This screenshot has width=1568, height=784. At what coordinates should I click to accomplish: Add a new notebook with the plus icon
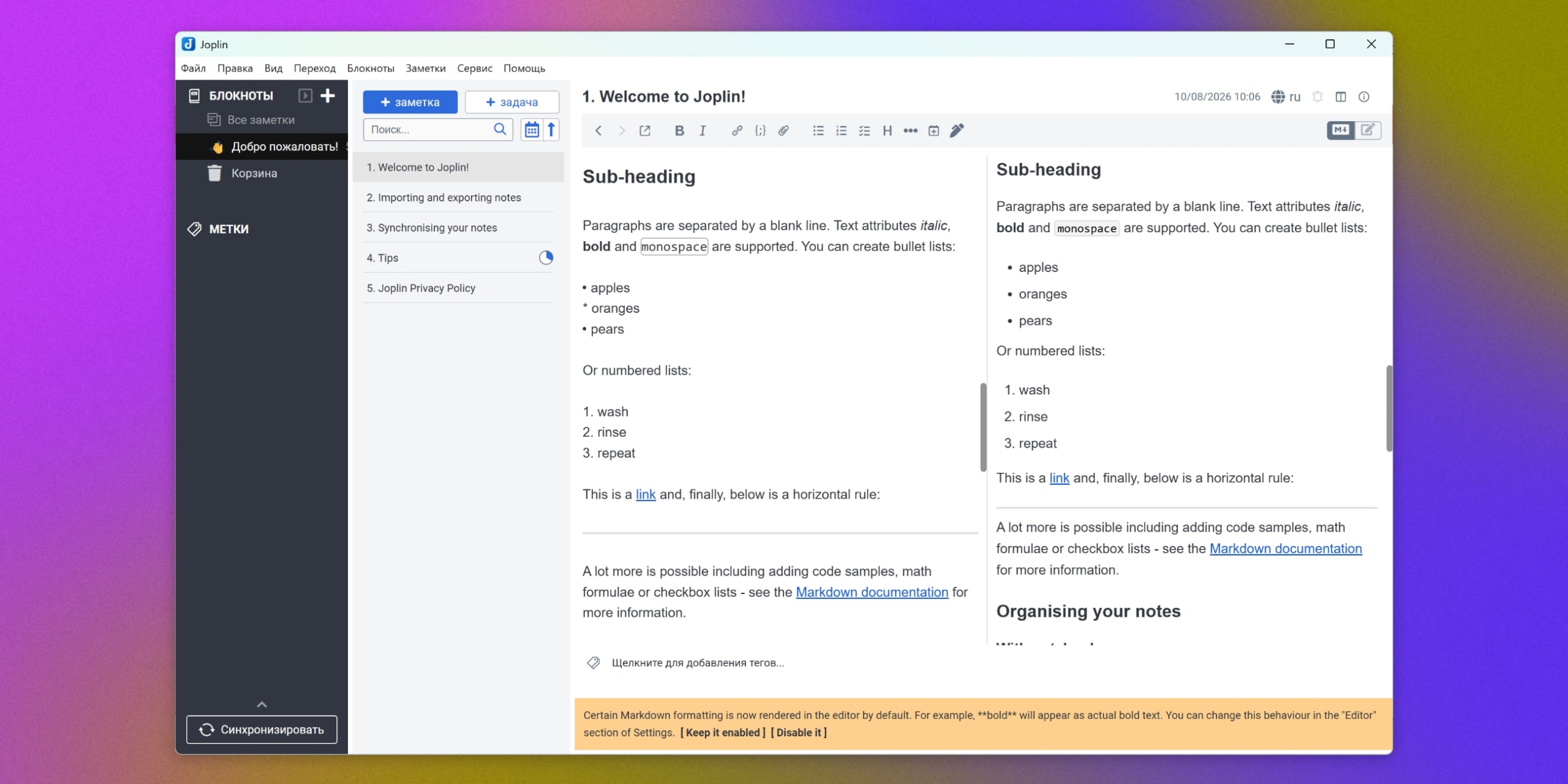(x=328, y=96)
